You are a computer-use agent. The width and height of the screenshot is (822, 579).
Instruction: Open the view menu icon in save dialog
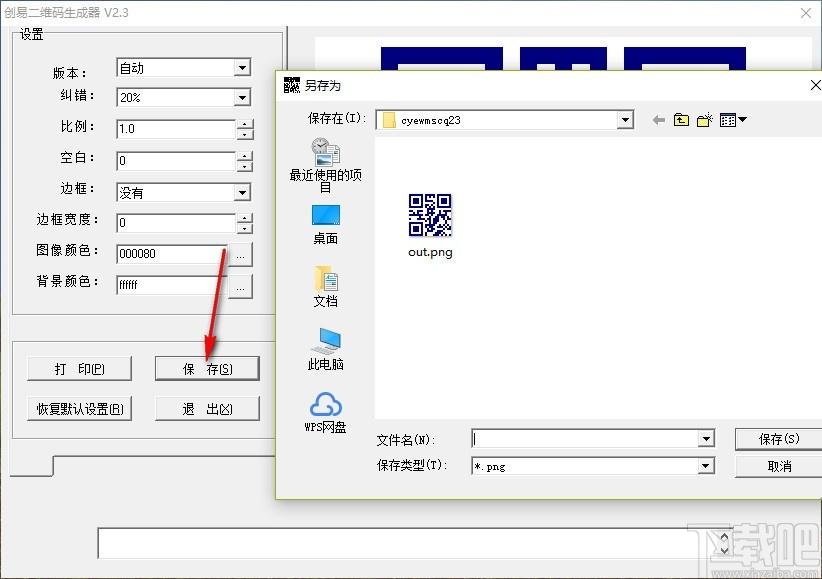(x=733, y=120)
